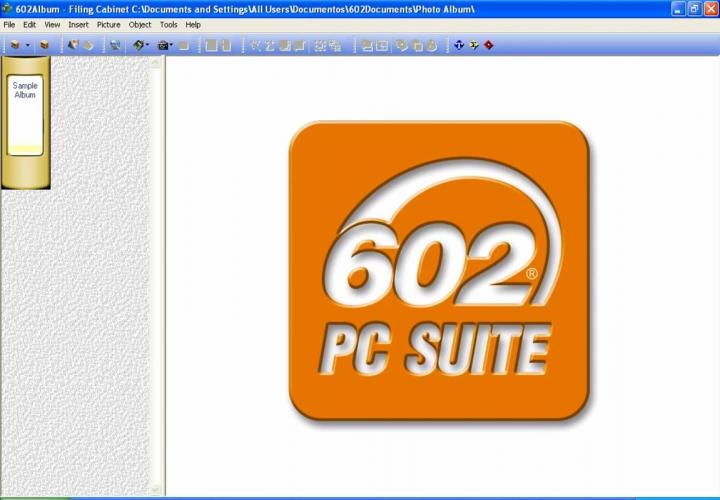Click the green import icon
This screenshot has height=500, width=720.
pos(138,45)
